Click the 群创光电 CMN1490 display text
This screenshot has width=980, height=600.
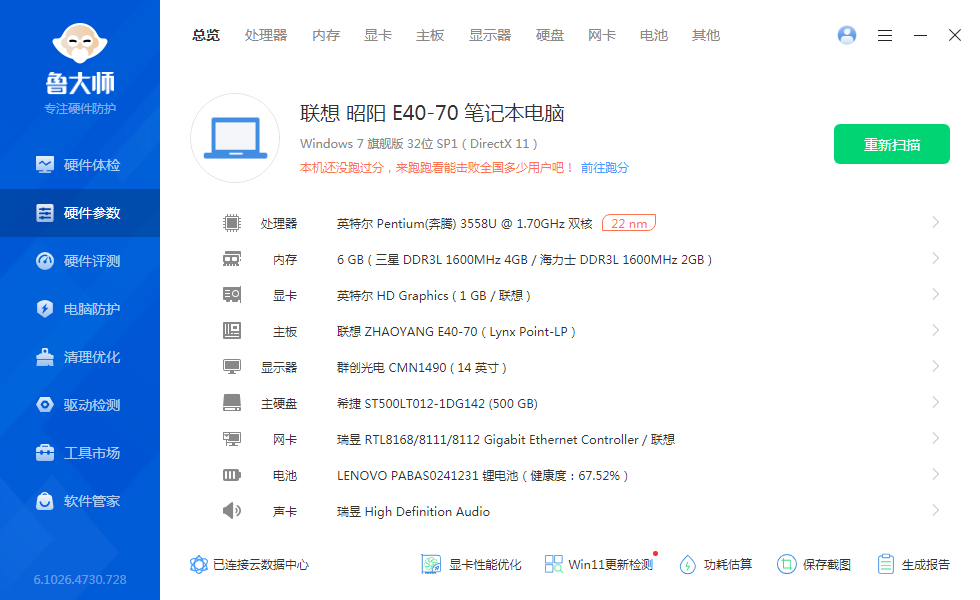(x=421, y=368)
